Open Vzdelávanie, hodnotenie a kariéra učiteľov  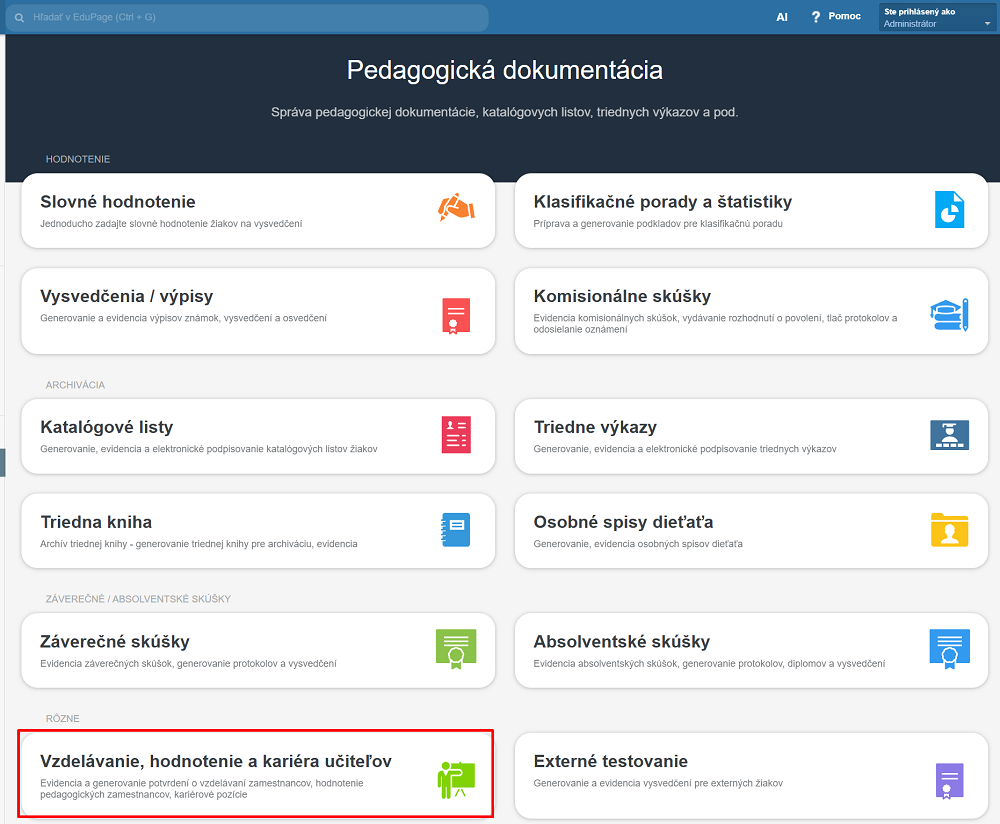click(x=216, y=762)
